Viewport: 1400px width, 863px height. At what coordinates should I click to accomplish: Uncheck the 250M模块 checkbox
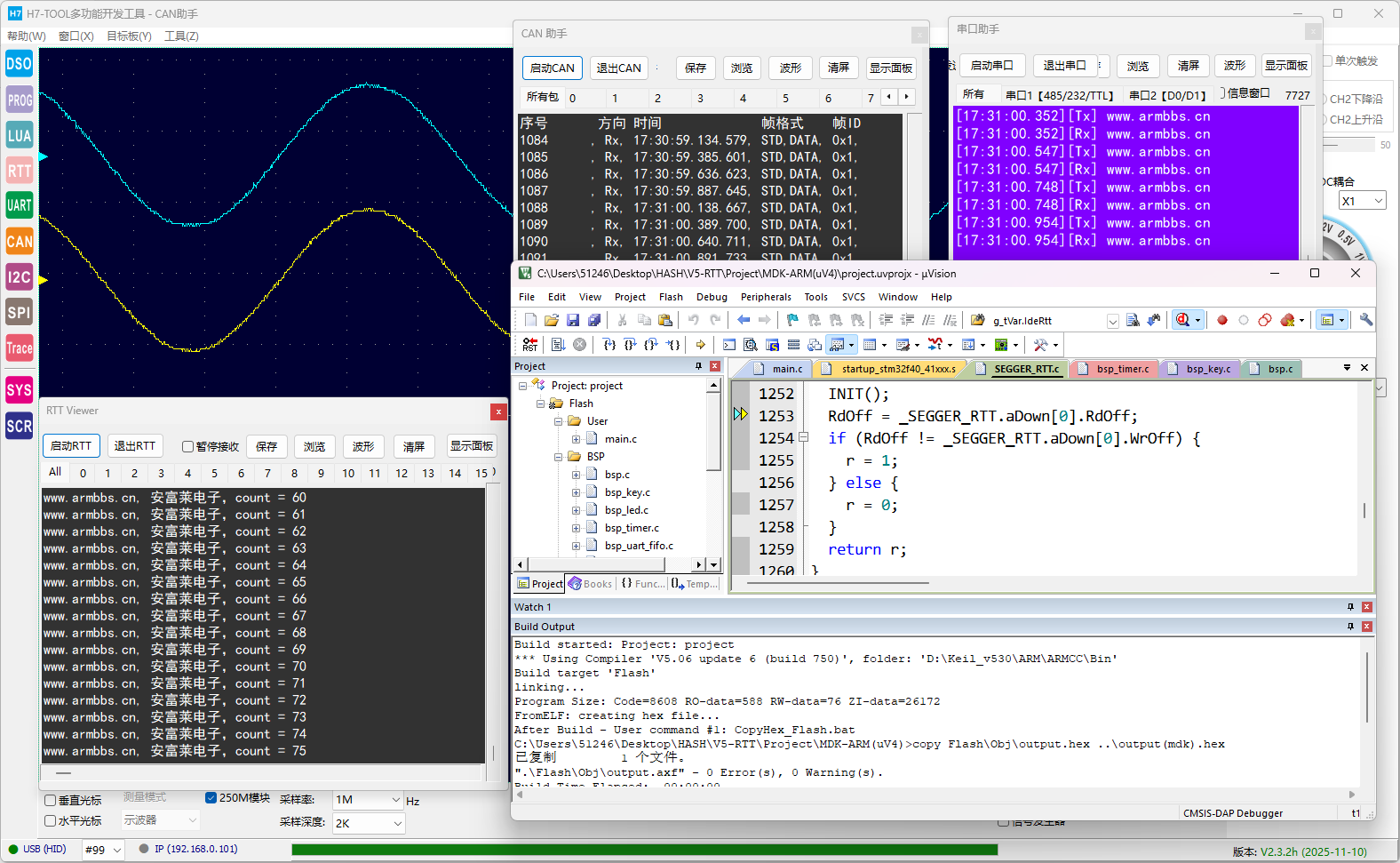point(211,798)
